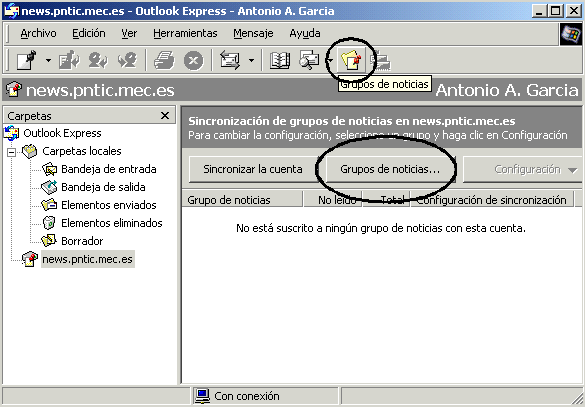
Task: Click the Find magnifier icon
Action: pyautogui.click(x=309, y=60)
